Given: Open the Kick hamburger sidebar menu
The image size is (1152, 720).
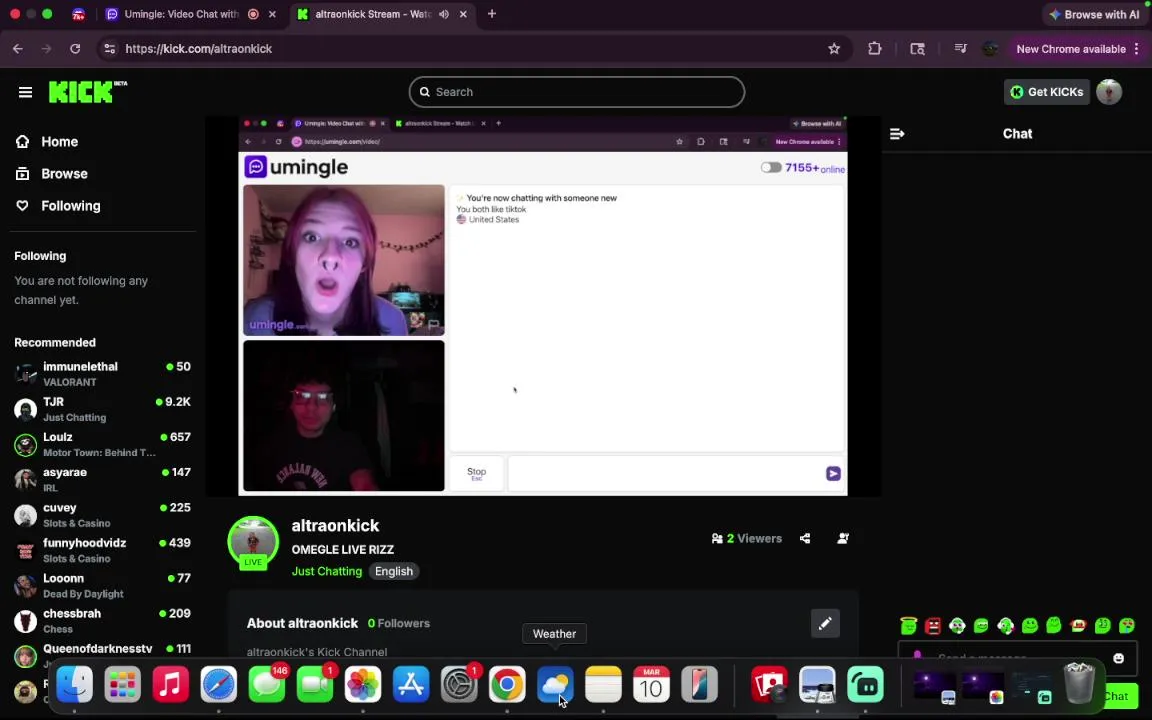Looking at the screenshot, I should tap(25, 92).
